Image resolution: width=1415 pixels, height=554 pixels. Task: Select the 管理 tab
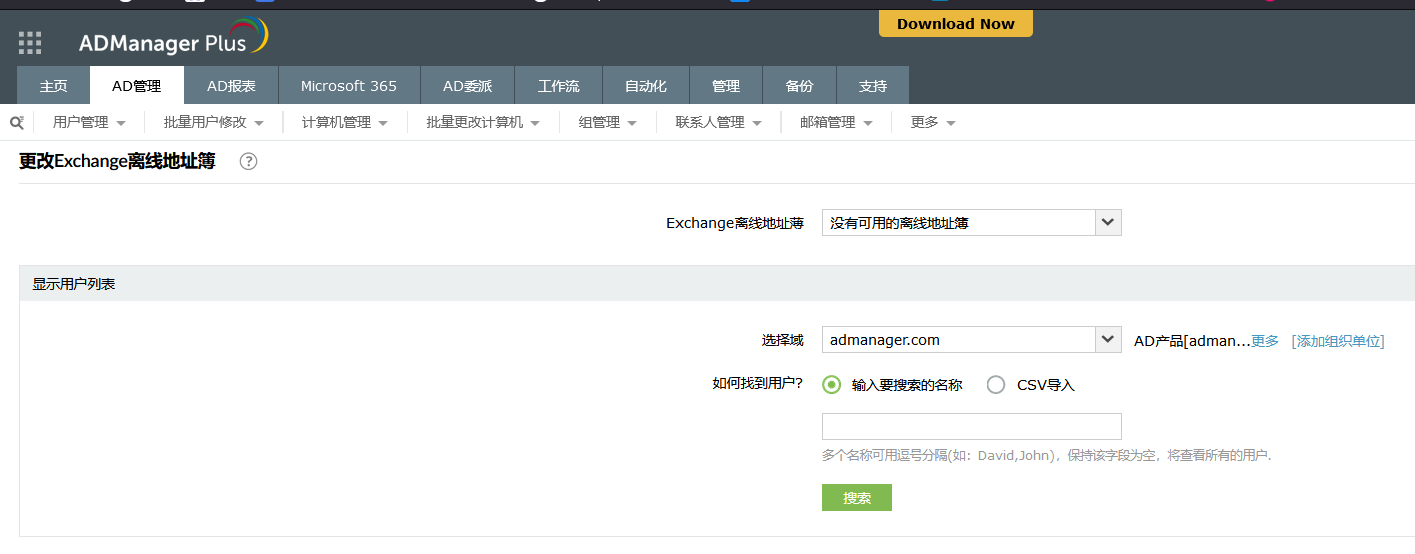click(x=726, y=86)
